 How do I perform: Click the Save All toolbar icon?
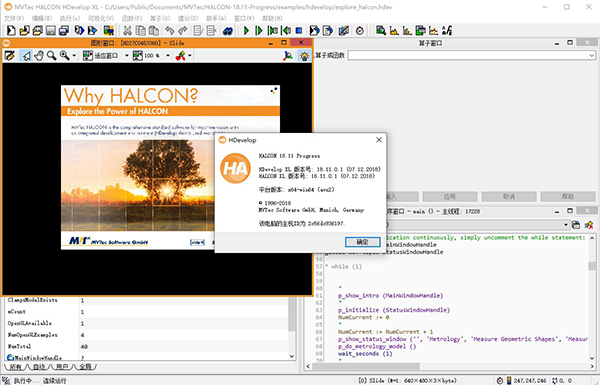[64, 30]
